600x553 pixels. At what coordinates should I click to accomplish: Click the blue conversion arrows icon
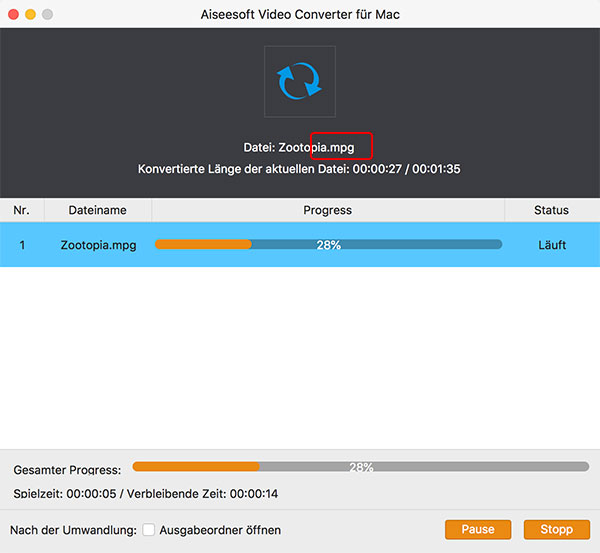coord(300,81)
